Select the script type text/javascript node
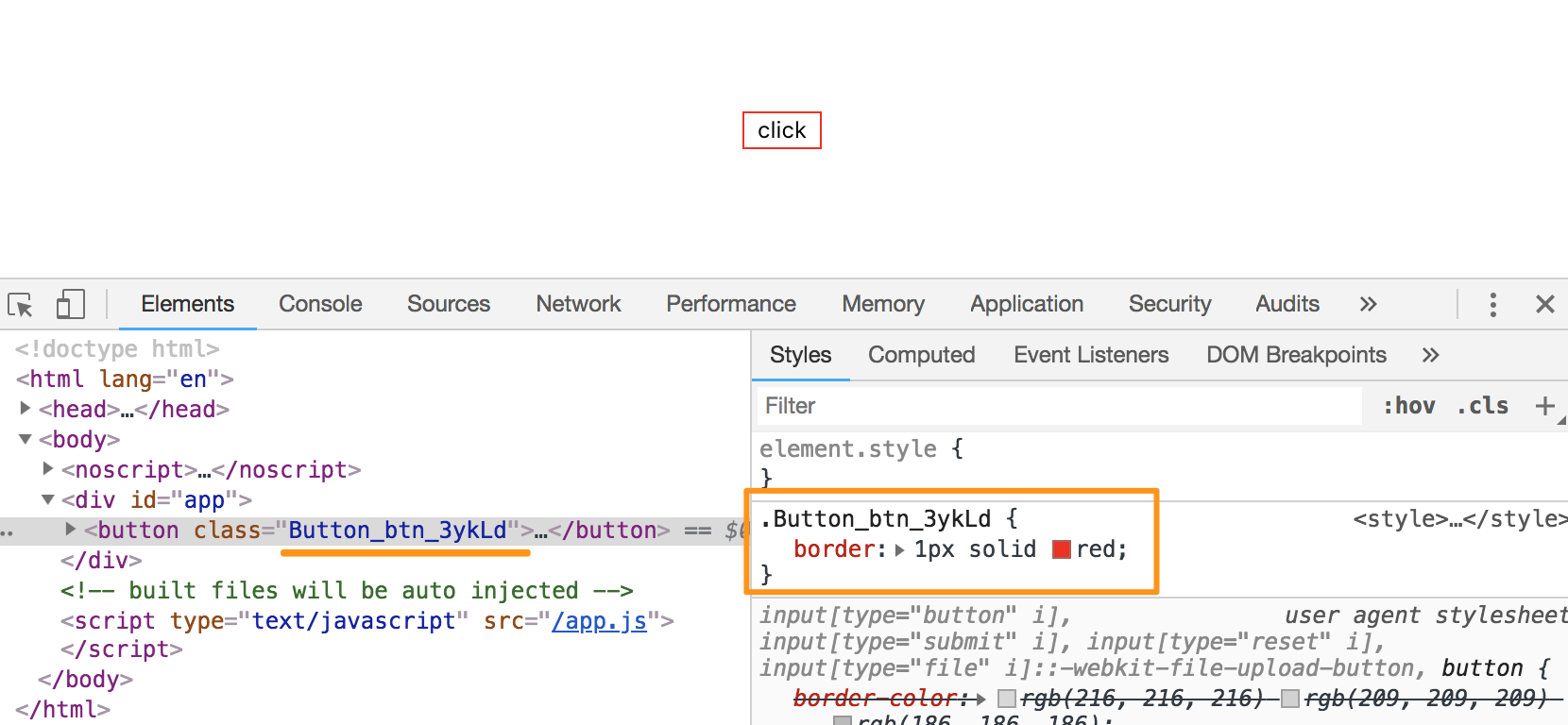1568x725 pixels. point(367,621)
